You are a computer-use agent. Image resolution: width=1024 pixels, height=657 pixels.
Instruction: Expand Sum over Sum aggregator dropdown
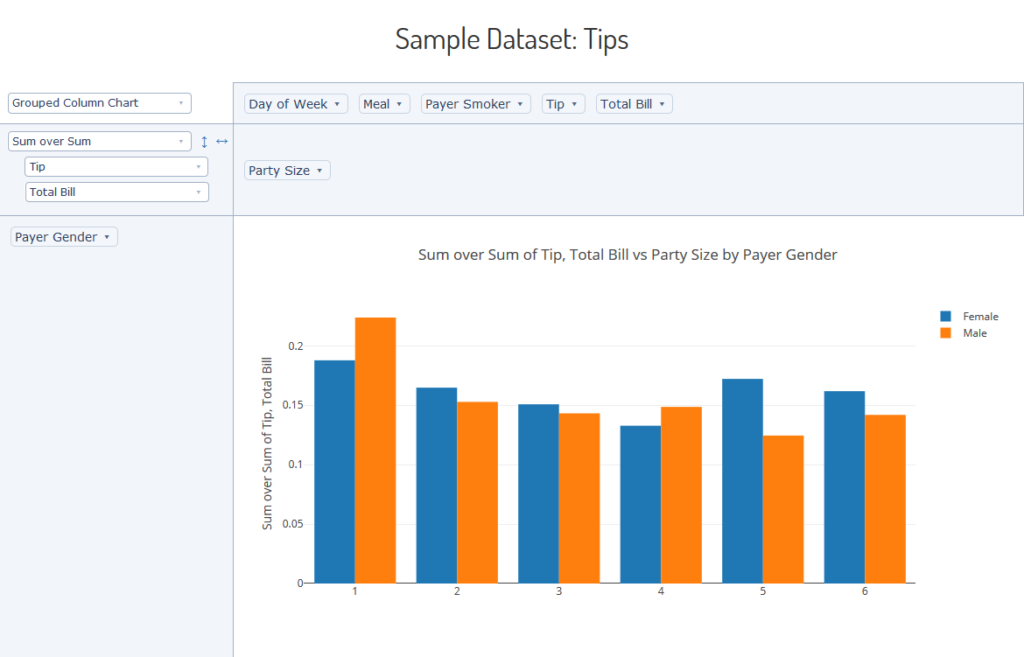tap(100, 141)
